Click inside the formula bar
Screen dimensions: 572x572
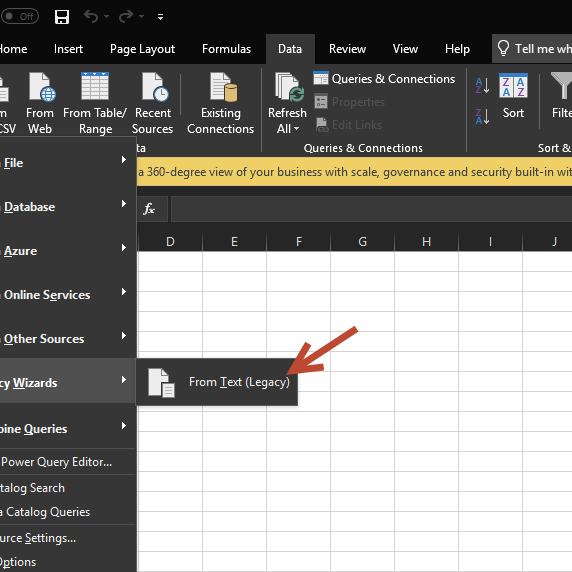click(371, 209)
